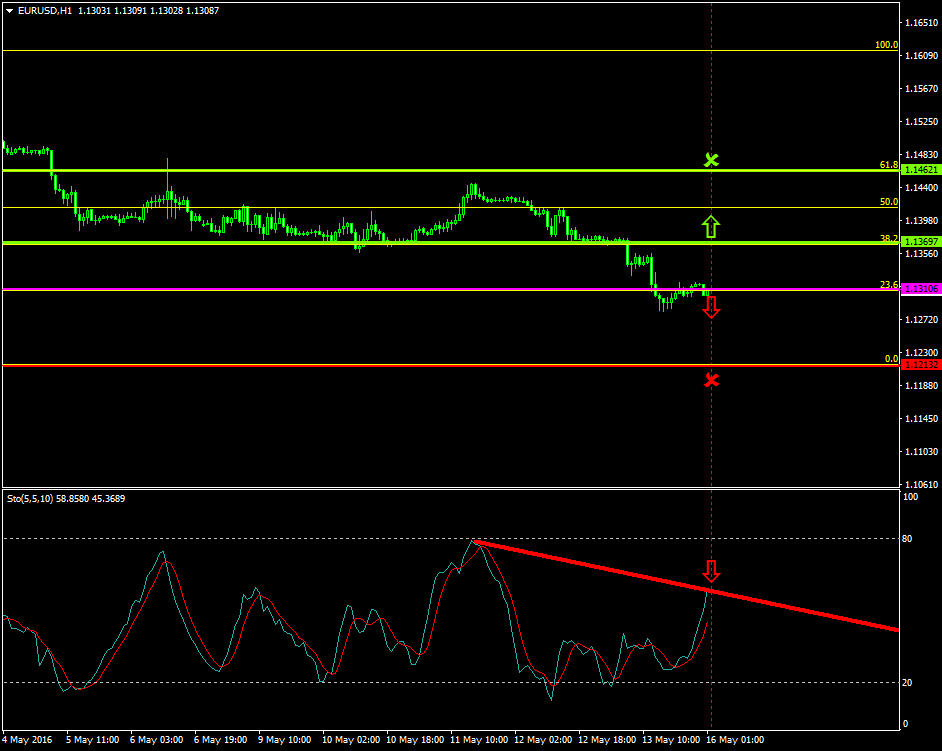This screenshot has width=942, height=751.
Task: Click the red X marker below the 0.0 level
Action: point(711,380)
